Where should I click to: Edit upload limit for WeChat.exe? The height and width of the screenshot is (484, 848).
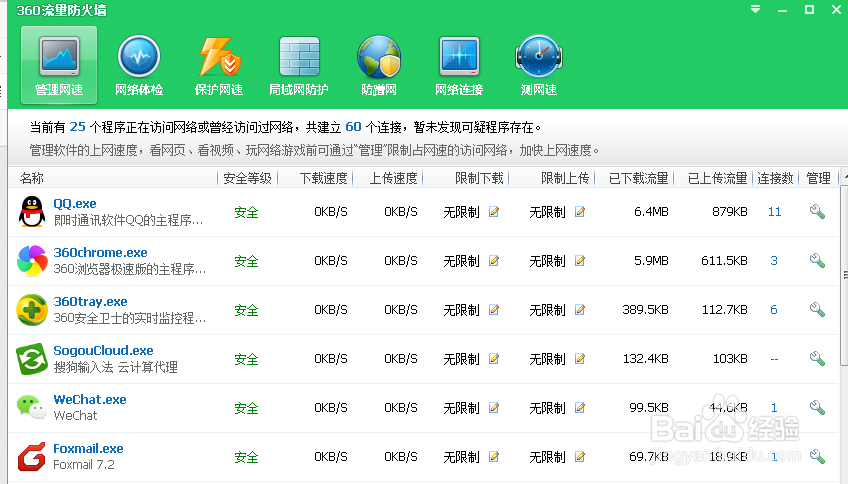click(580, 408)
